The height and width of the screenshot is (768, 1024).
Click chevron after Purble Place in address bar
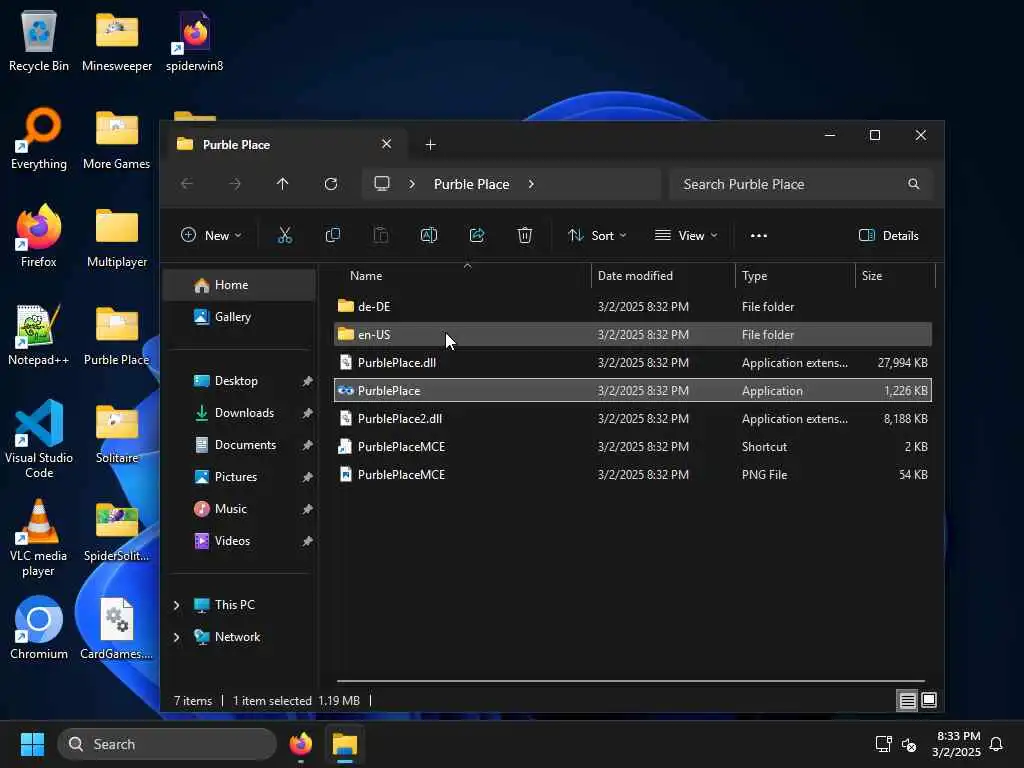coord(531,184)
